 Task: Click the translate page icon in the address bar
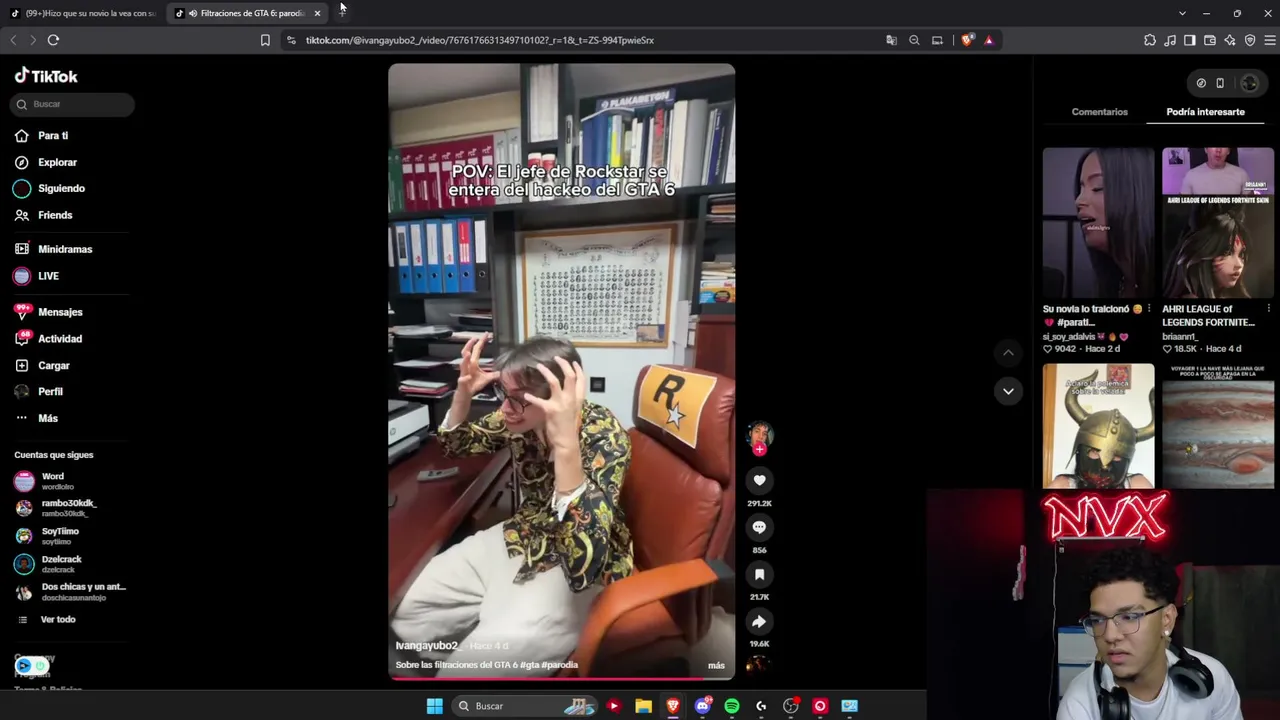(x=891, y=40)
